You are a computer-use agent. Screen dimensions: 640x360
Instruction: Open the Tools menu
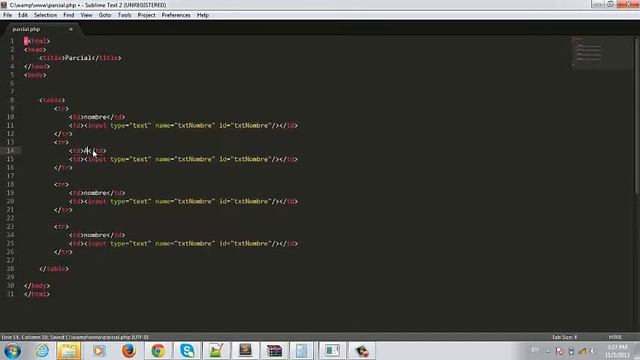(x=124, y=15)
